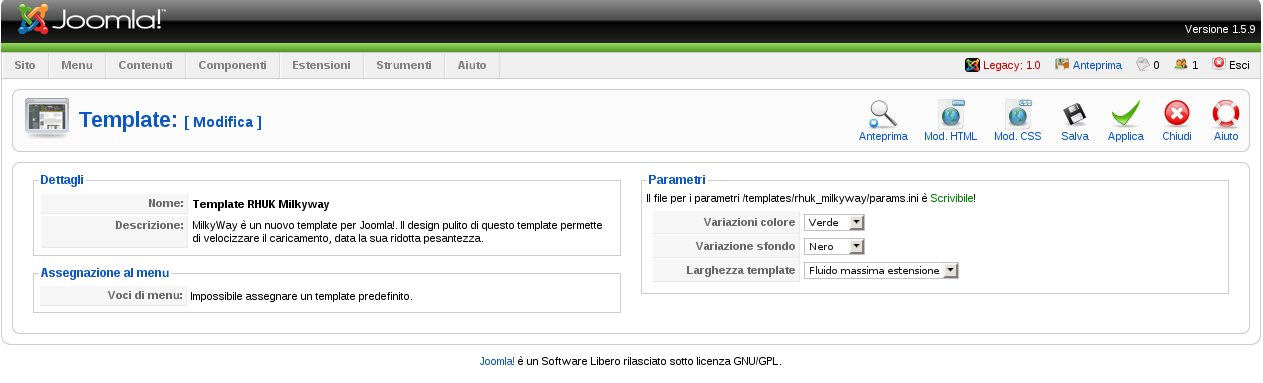1263x383 pixels.
Task: Click the Impossibile assegnare un template predefinito text
Action: 301,296
